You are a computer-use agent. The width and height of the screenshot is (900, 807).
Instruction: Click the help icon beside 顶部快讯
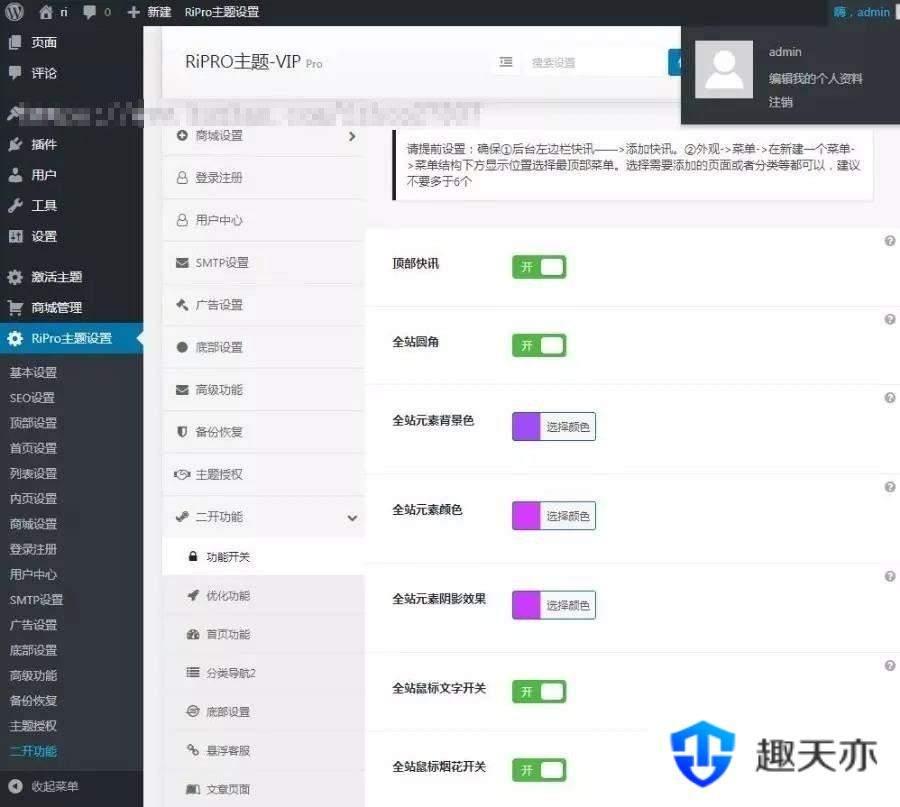890,241
